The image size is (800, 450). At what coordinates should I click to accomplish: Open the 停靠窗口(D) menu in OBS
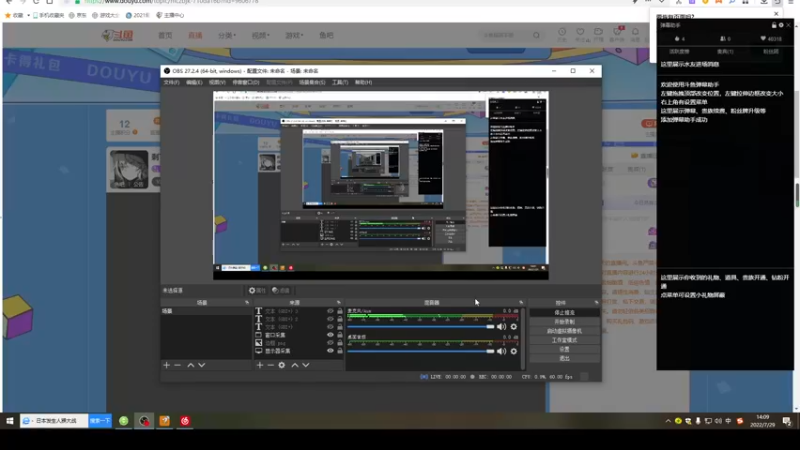245,82
